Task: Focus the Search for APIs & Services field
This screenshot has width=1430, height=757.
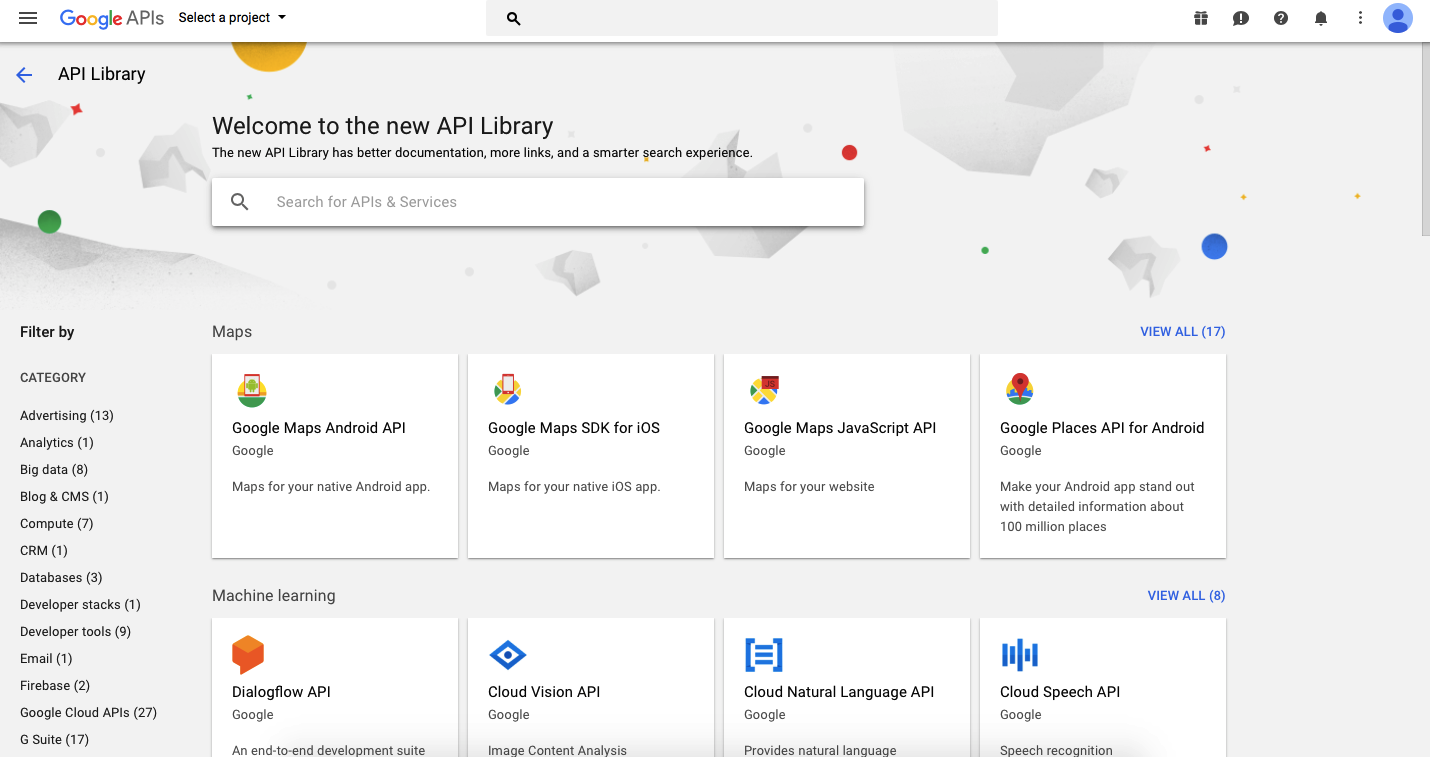Action: coord(538,202)
